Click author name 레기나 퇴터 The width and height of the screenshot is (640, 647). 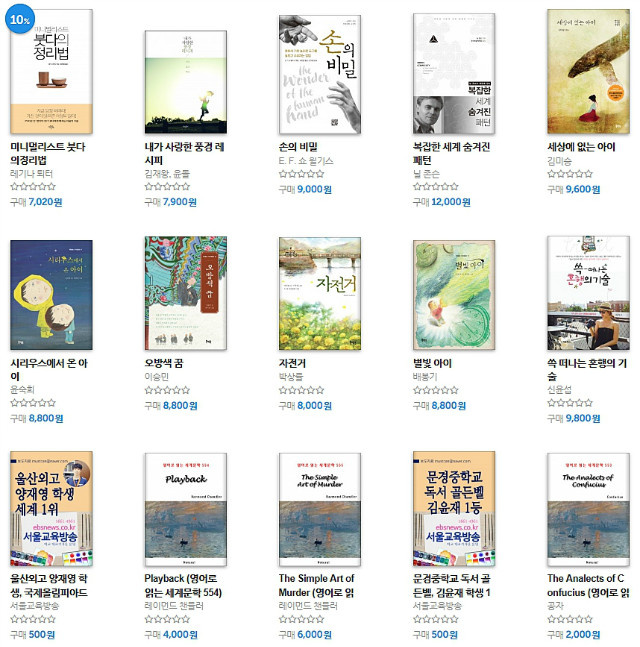[x=31, y=174]
